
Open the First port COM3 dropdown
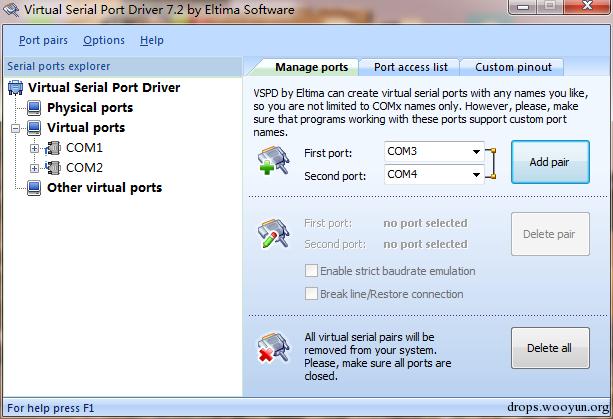click(x=434, y=151)
